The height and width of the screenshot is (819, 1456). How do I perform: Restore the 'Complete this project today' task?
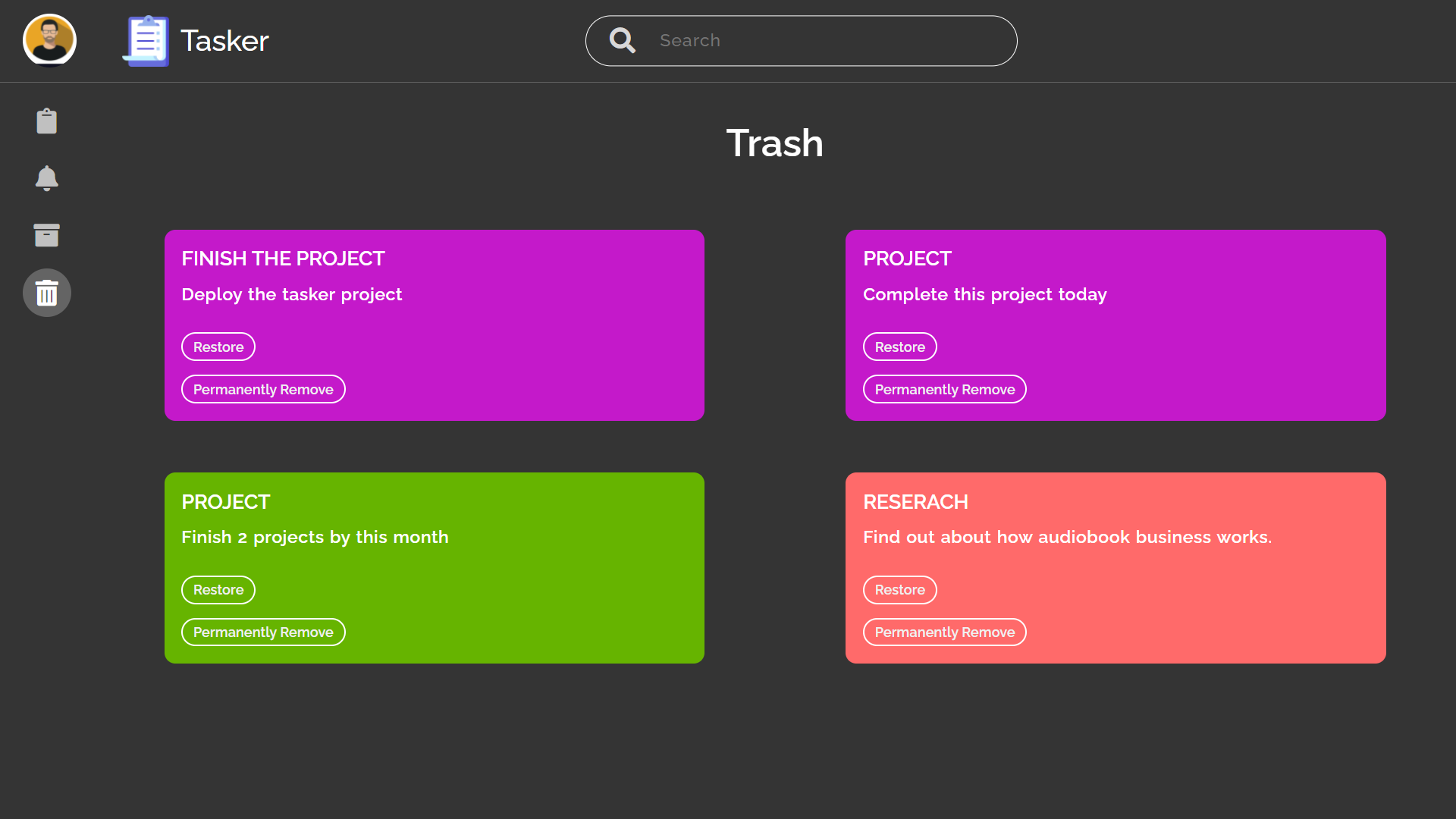coord(900,347)
